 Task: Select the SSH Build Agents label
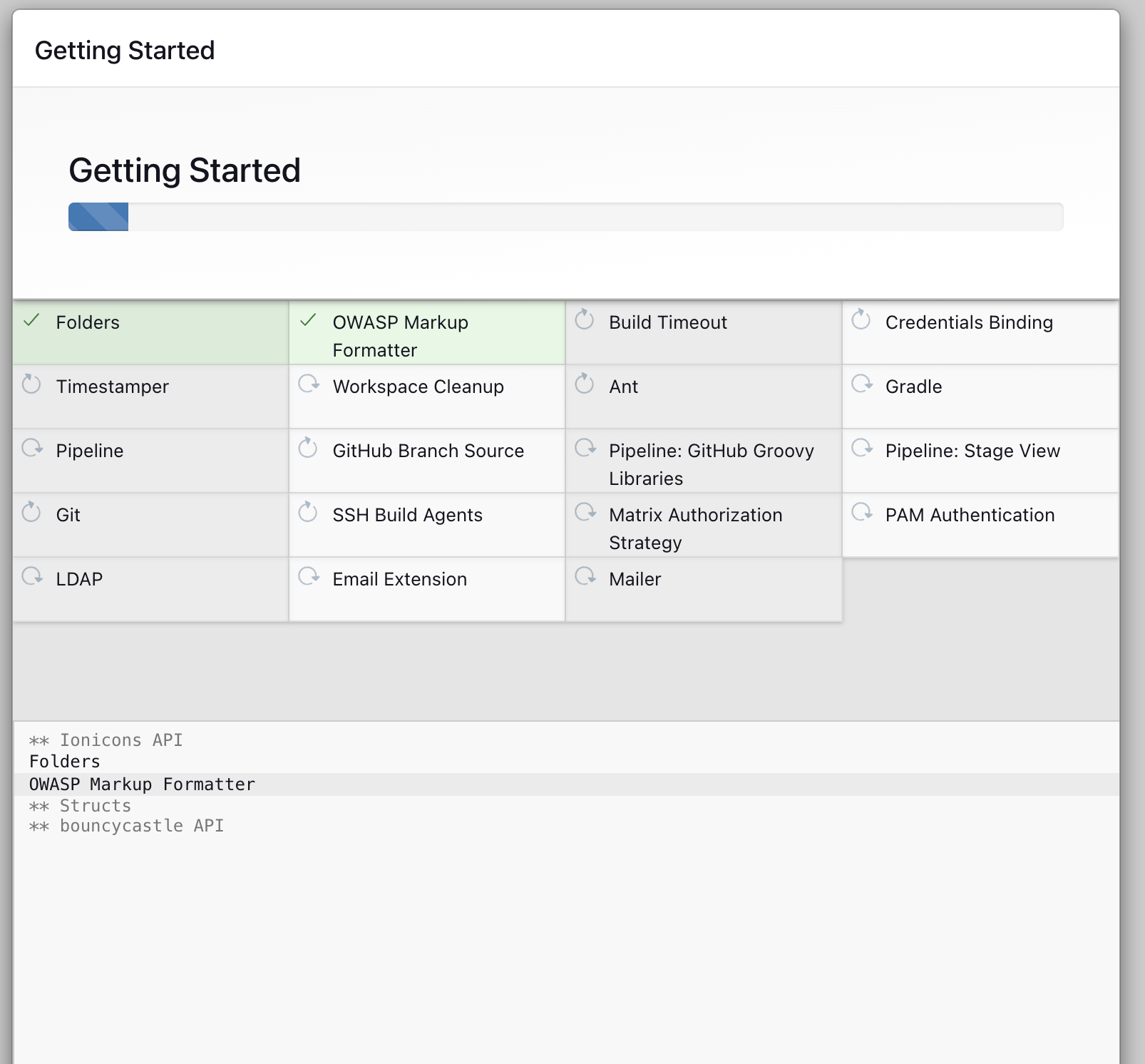coord(407,515)
